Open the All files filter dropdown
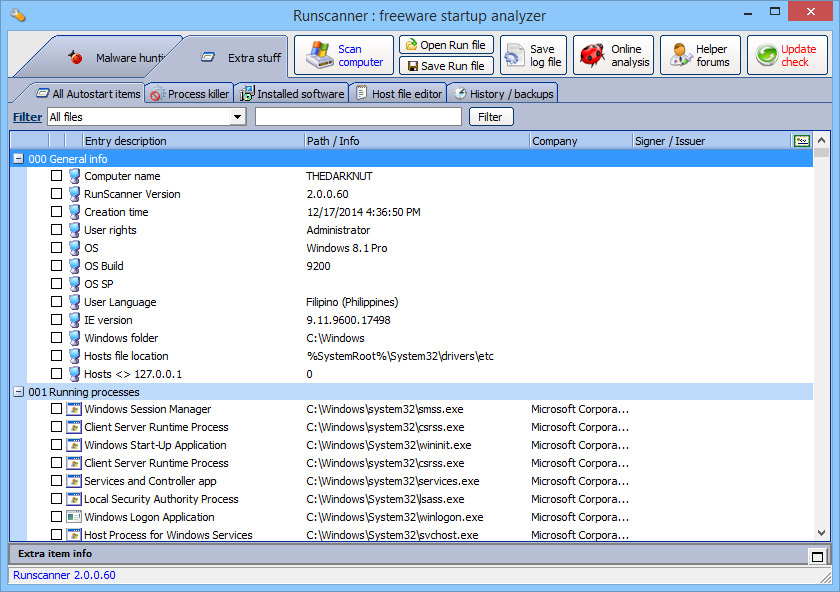 point(239,116)
